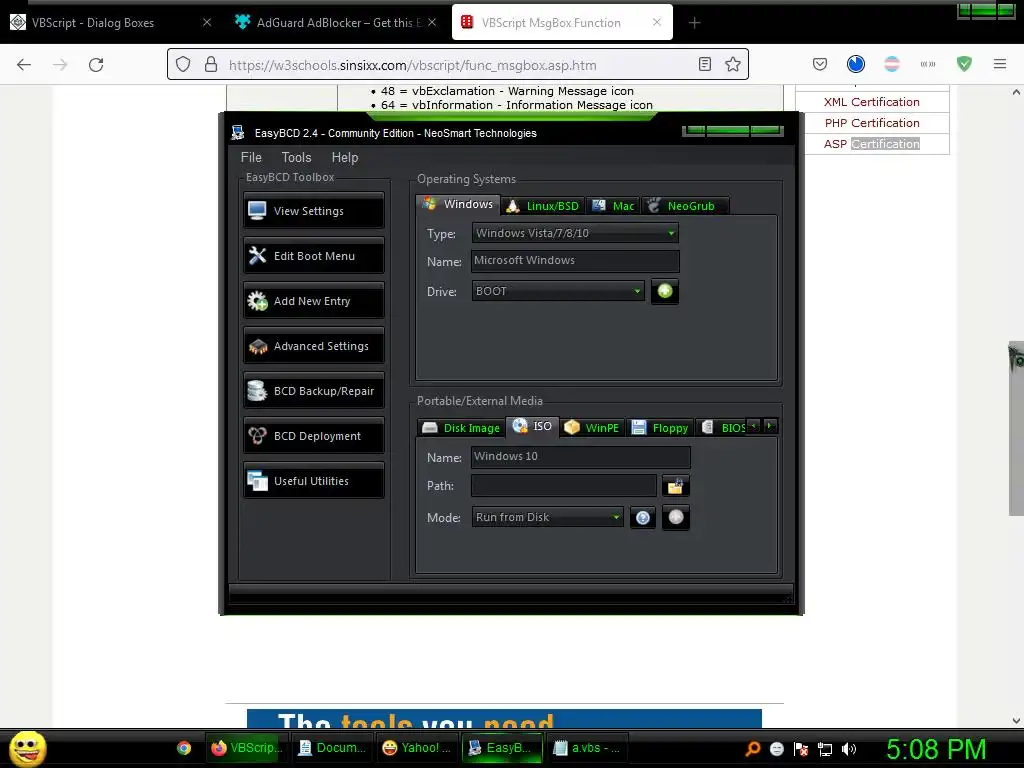Open the BCD Deployment section

pyautogui.click(x=313, y=436)
